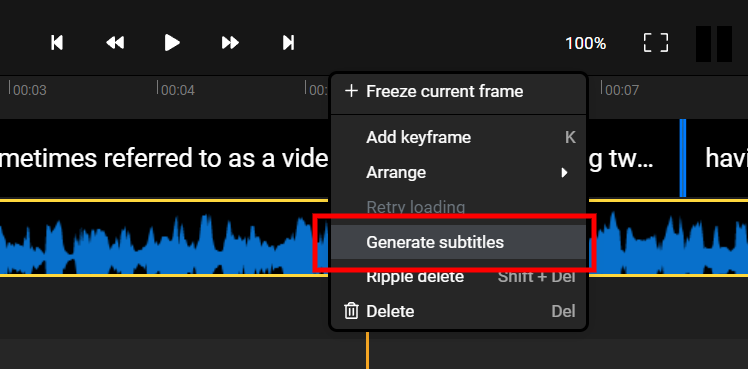This screenshot has height=369, width=748.
Task: Play the video preview
Action: (172, 42)
